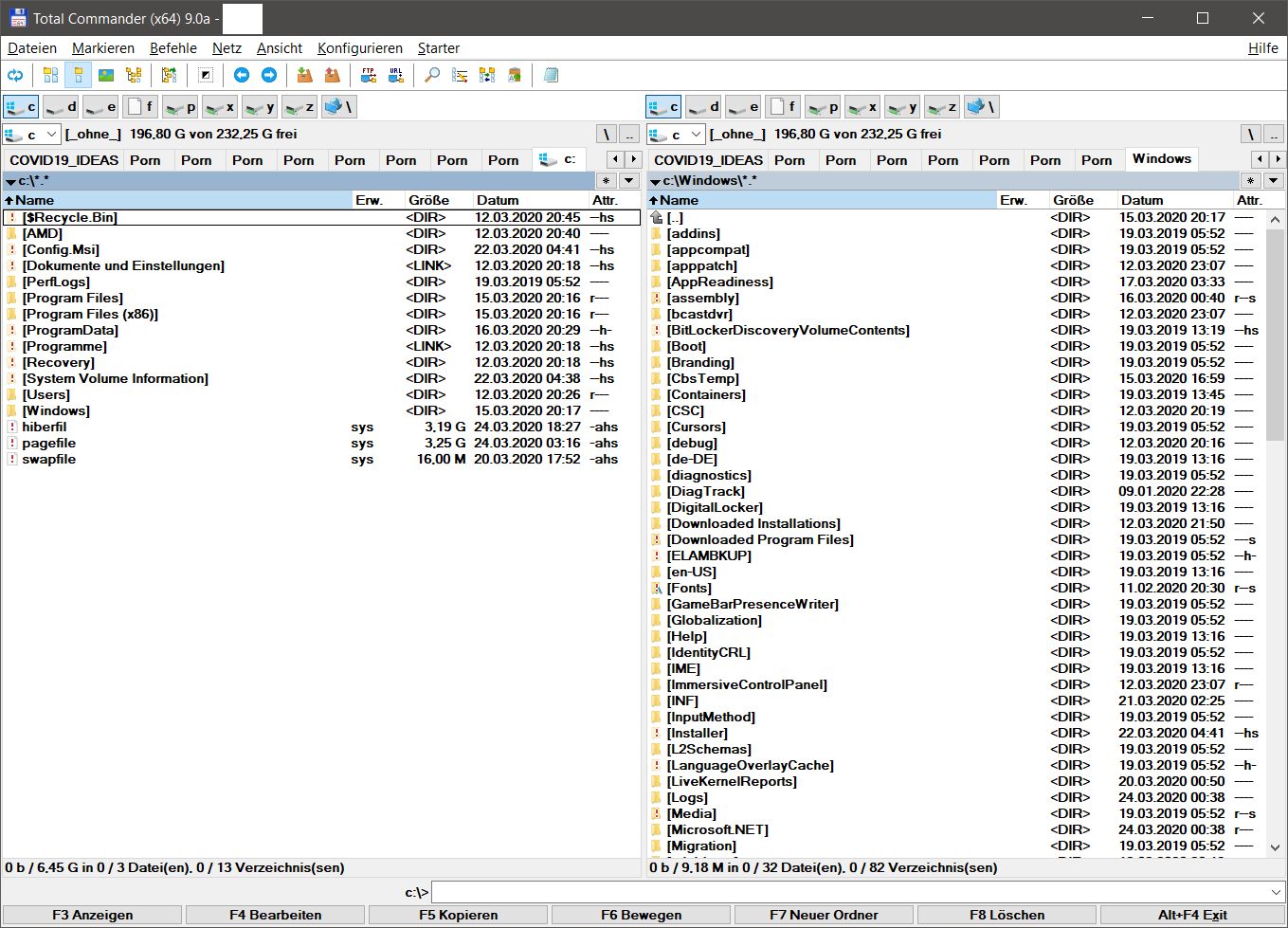Click the Unpack files toolbar icon
The width and height of the screenshot is (1288, 928).
pos(333,75)
